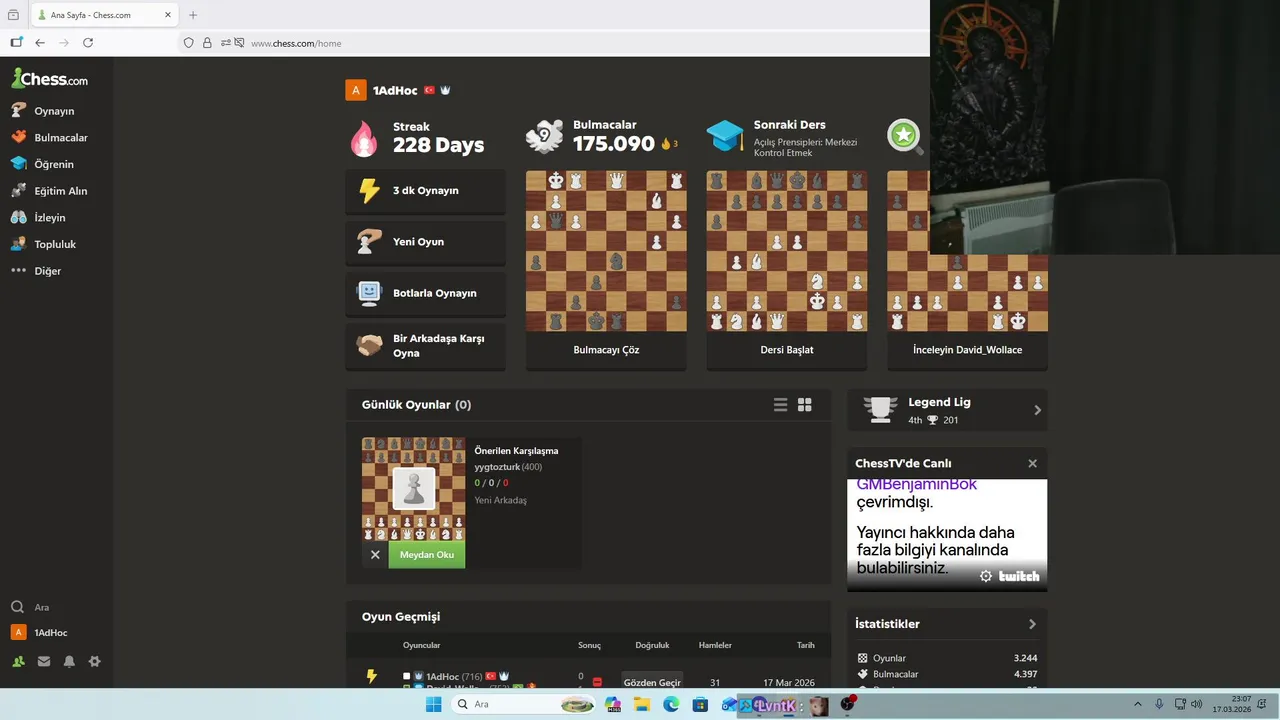Click the 1AdHoc username in header

[x=395, y=90]
